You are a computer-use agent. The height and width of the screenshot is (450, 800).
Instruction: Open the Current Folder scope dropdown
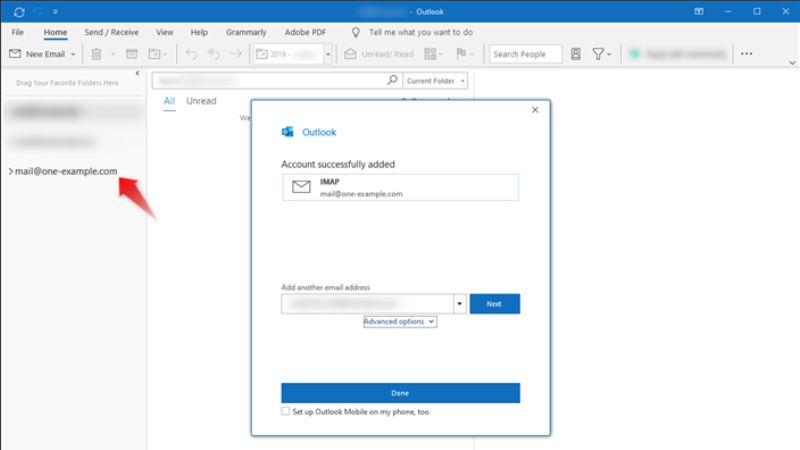pos(435,81)
